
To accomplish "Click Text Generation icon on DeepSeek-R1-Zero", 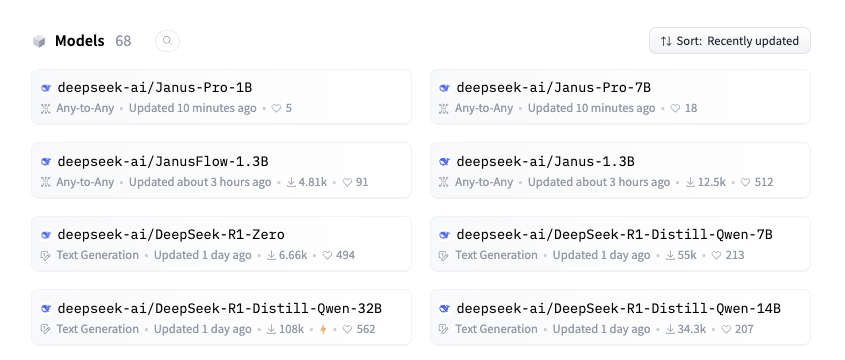I will (46, 255).
